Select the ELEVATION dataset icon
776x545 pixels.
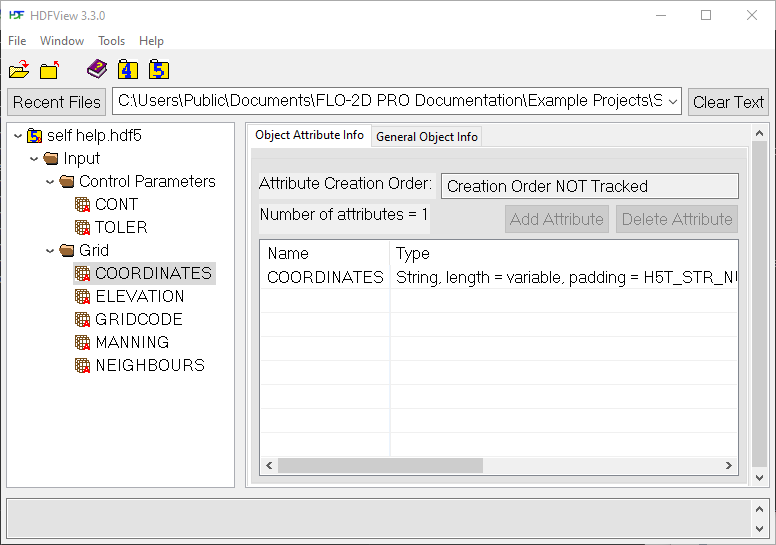pyautogui.click(x=83, y=297)
